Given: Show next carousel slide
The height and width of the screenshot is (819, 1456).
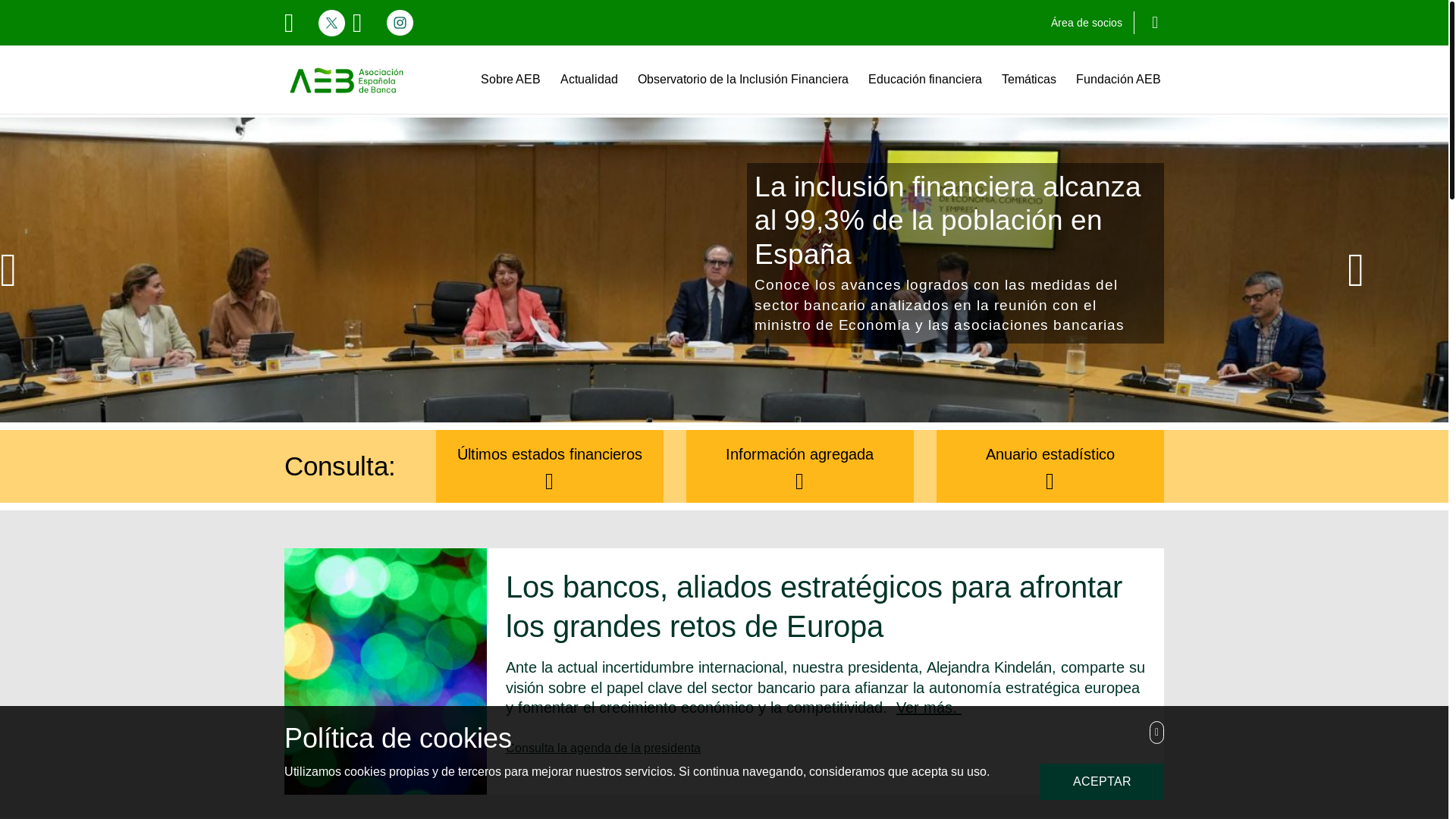Looking at the screenshot, I should 1355,271.
